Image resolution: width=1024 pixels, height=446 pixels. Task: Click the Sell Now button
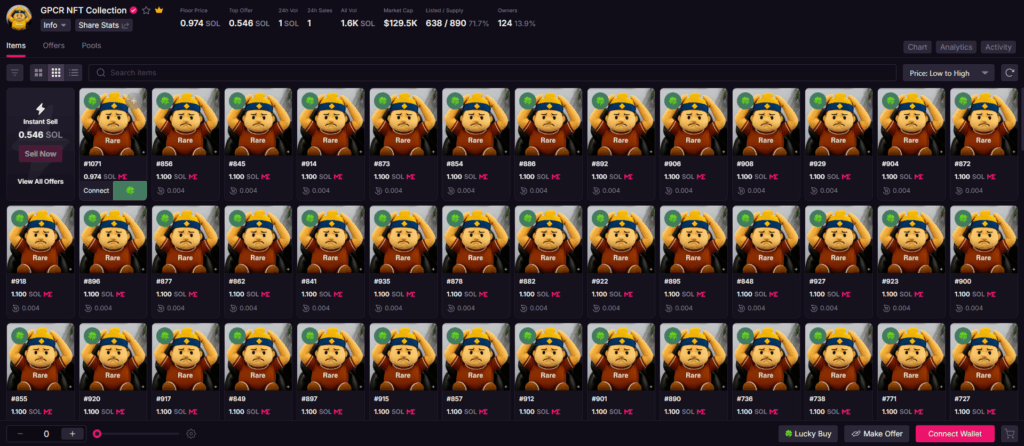pyautogui.click(x=40, y=154)
